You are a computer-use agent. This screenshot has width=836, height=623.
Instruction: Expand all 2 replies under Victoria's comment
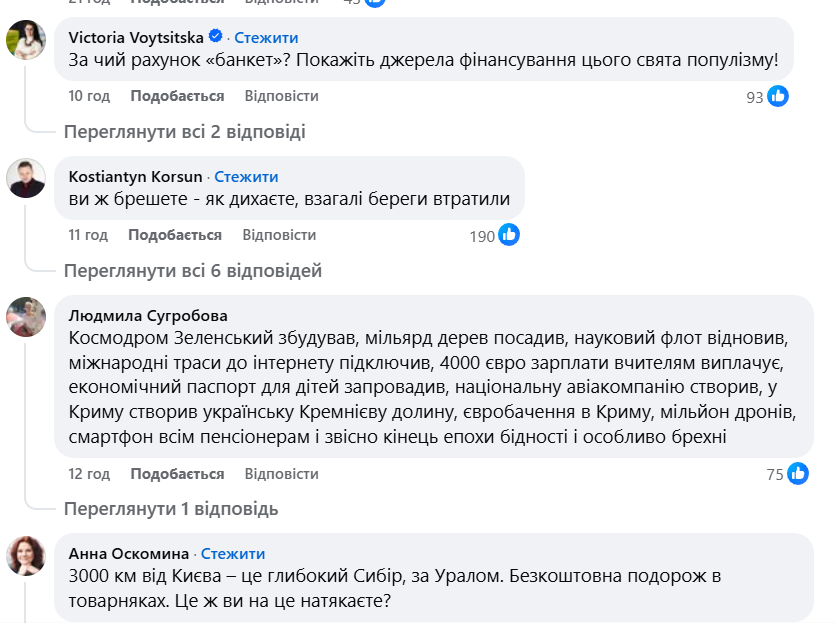(184, 132)
